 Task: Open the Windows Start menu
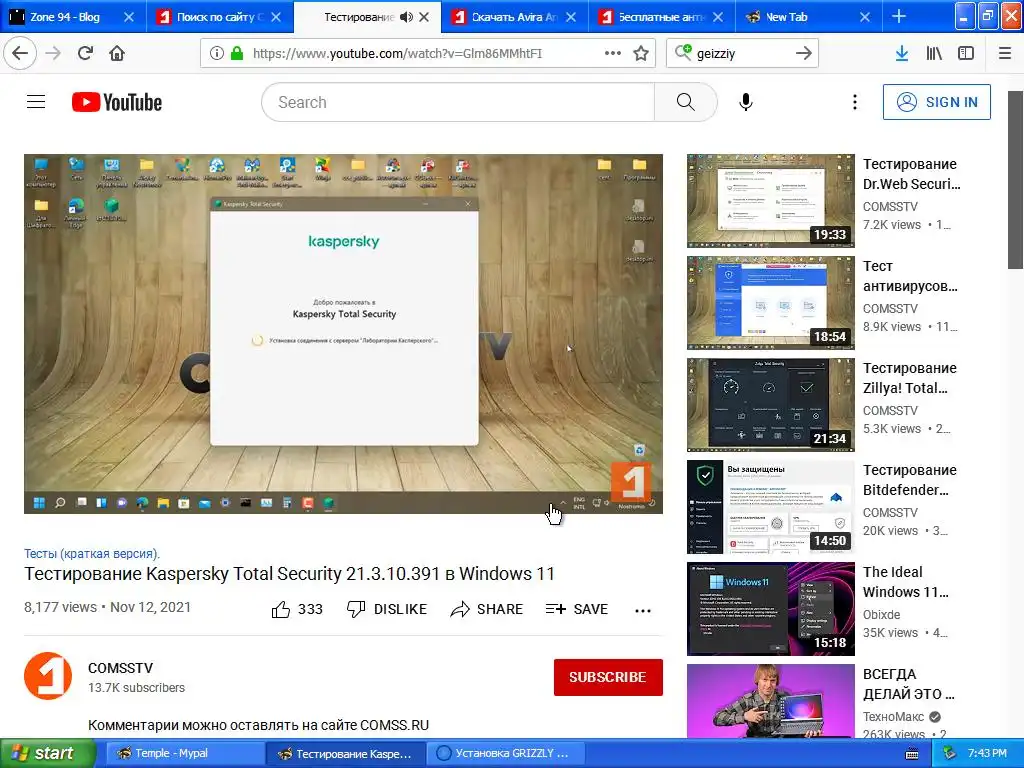(x=48, y=753)
